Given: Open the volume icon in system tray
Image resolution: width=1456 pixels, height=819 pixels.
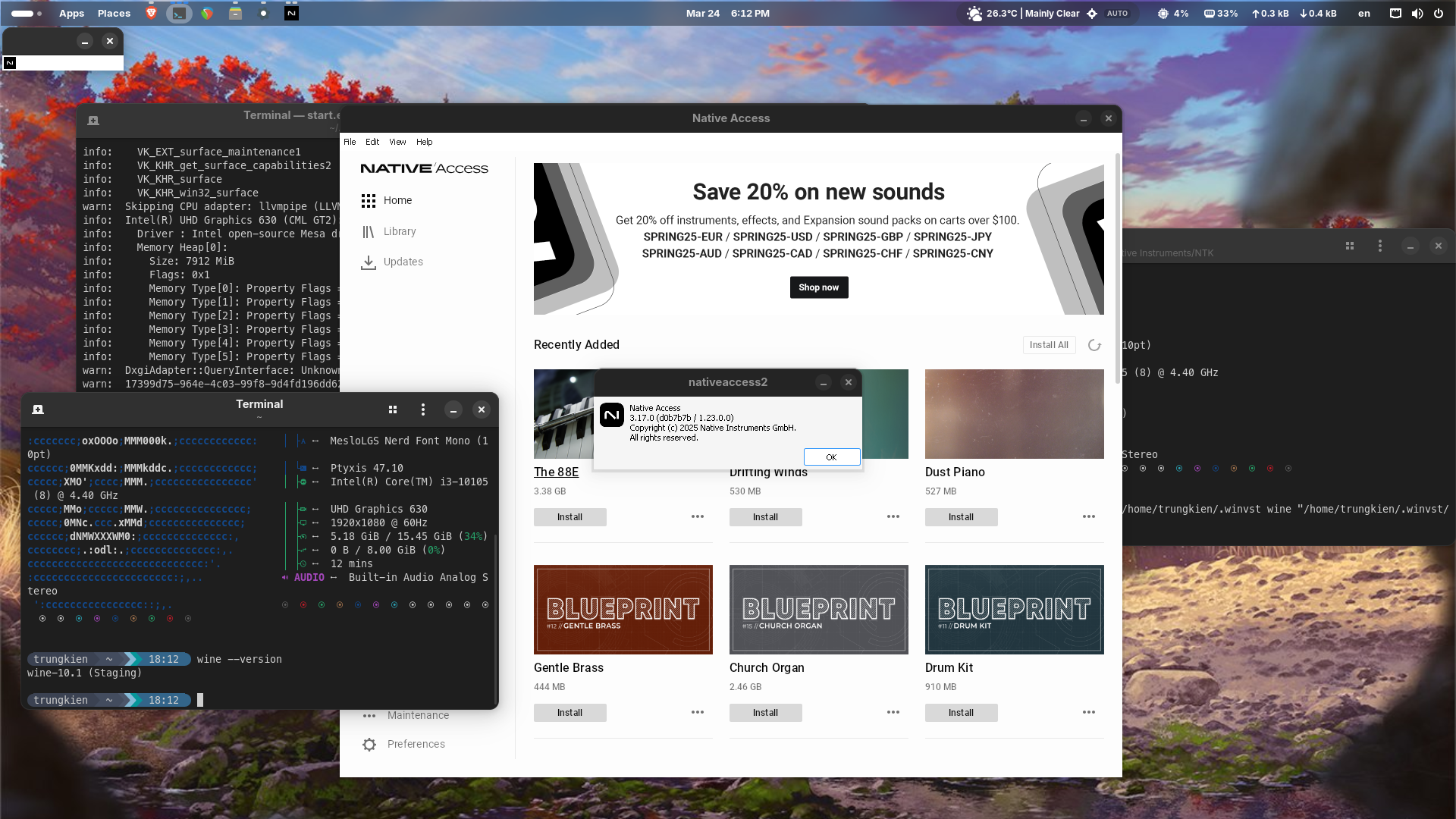Looking at the screenshot, I should [1417, 13].
